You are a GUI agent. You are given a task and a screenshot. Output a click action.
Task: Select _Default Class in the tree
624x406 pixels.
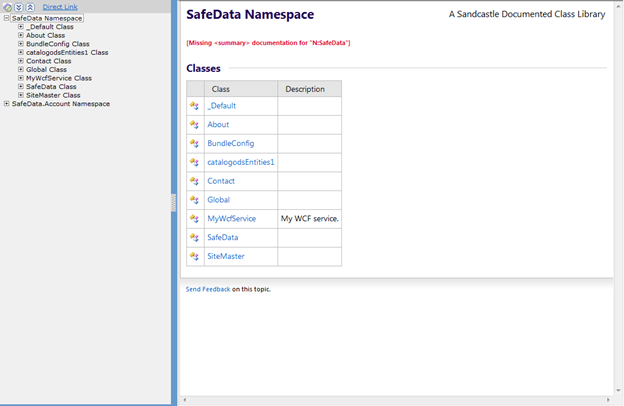click(x=50, y=27)
